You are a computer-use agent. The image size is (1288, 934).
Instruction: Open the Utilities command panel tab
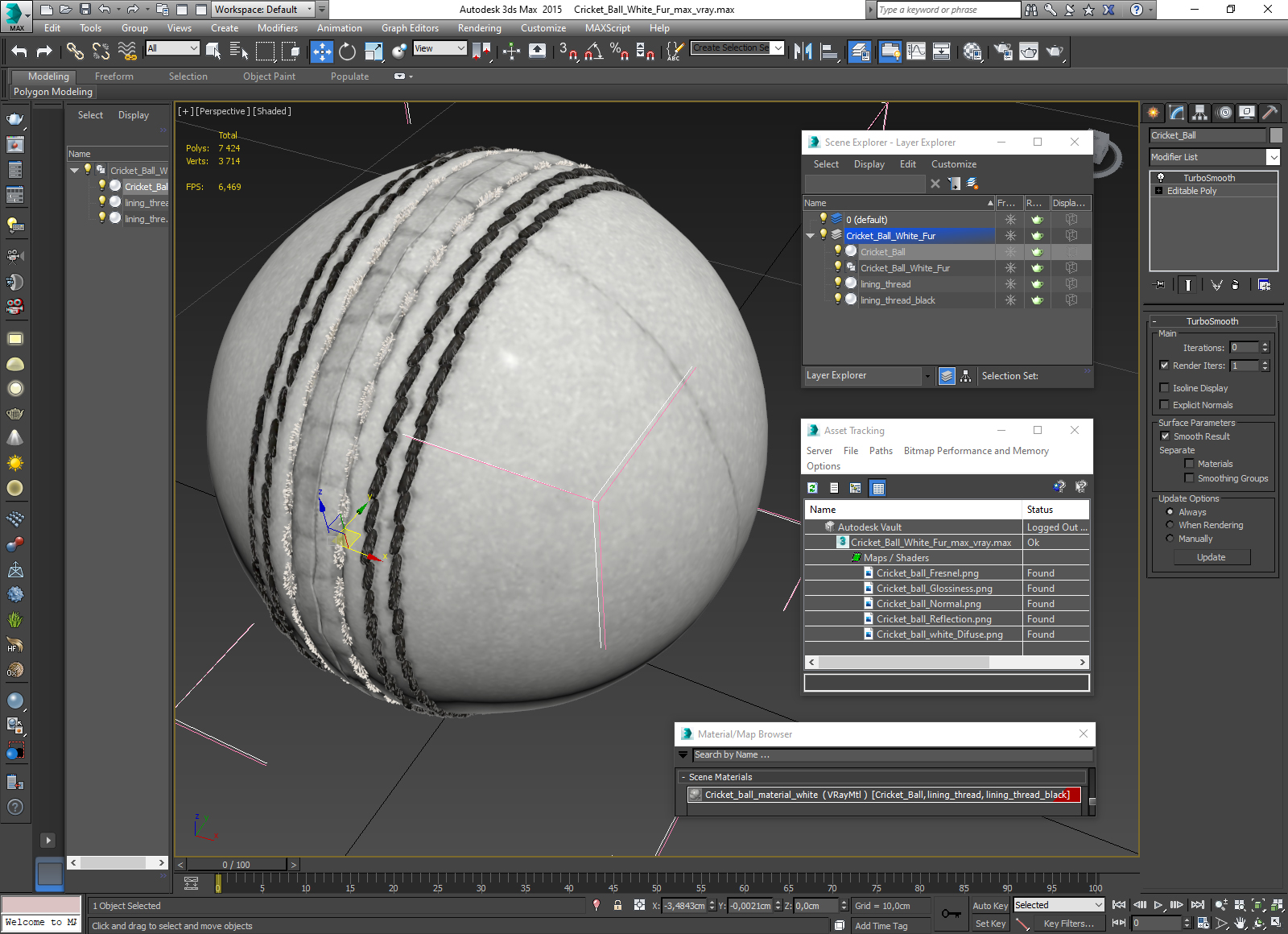[x=1270, y=113]
